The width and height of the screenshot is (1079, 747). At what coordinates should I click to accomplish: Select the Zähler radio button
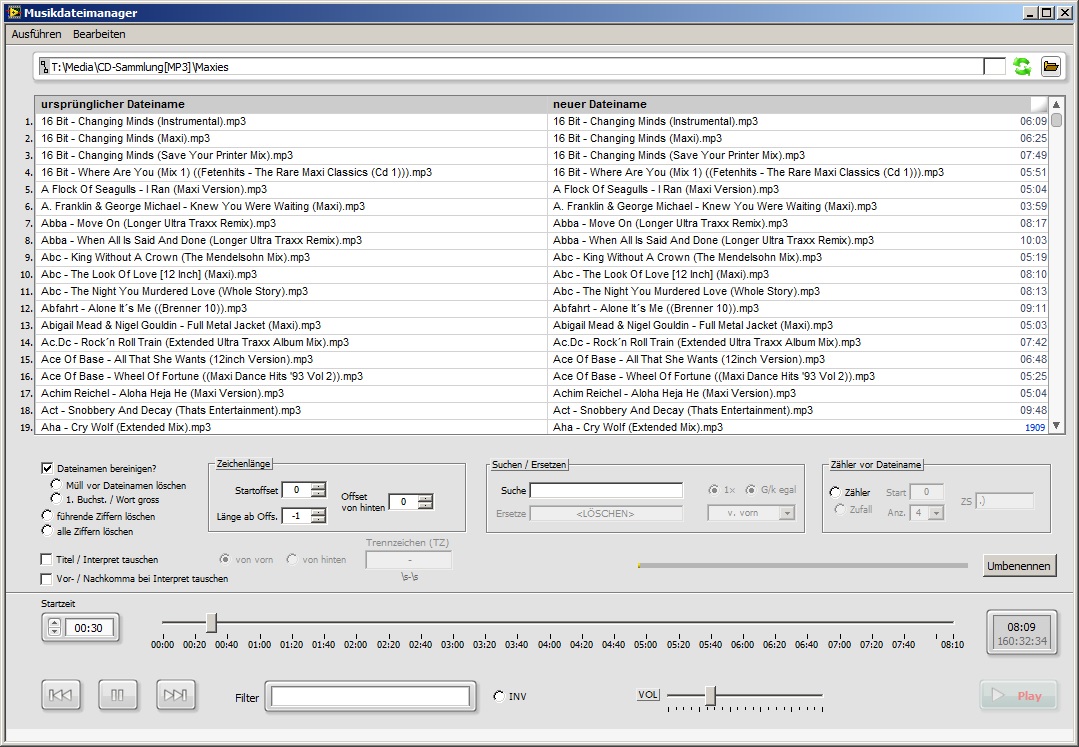pyautogui.click(x=835, y=492)
